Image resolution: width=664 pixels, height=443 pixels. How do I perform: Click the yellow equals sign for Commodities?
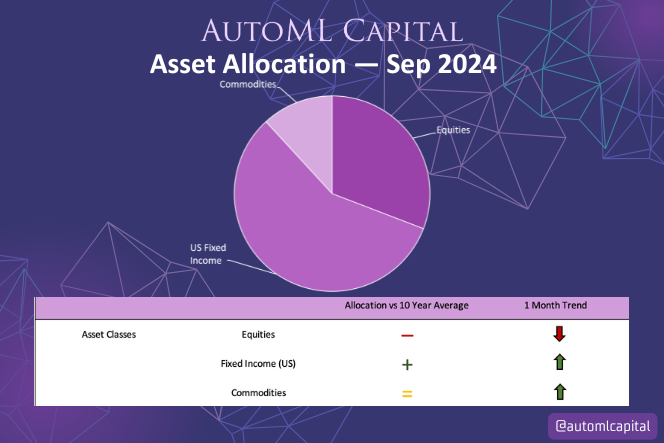point(407,394)
